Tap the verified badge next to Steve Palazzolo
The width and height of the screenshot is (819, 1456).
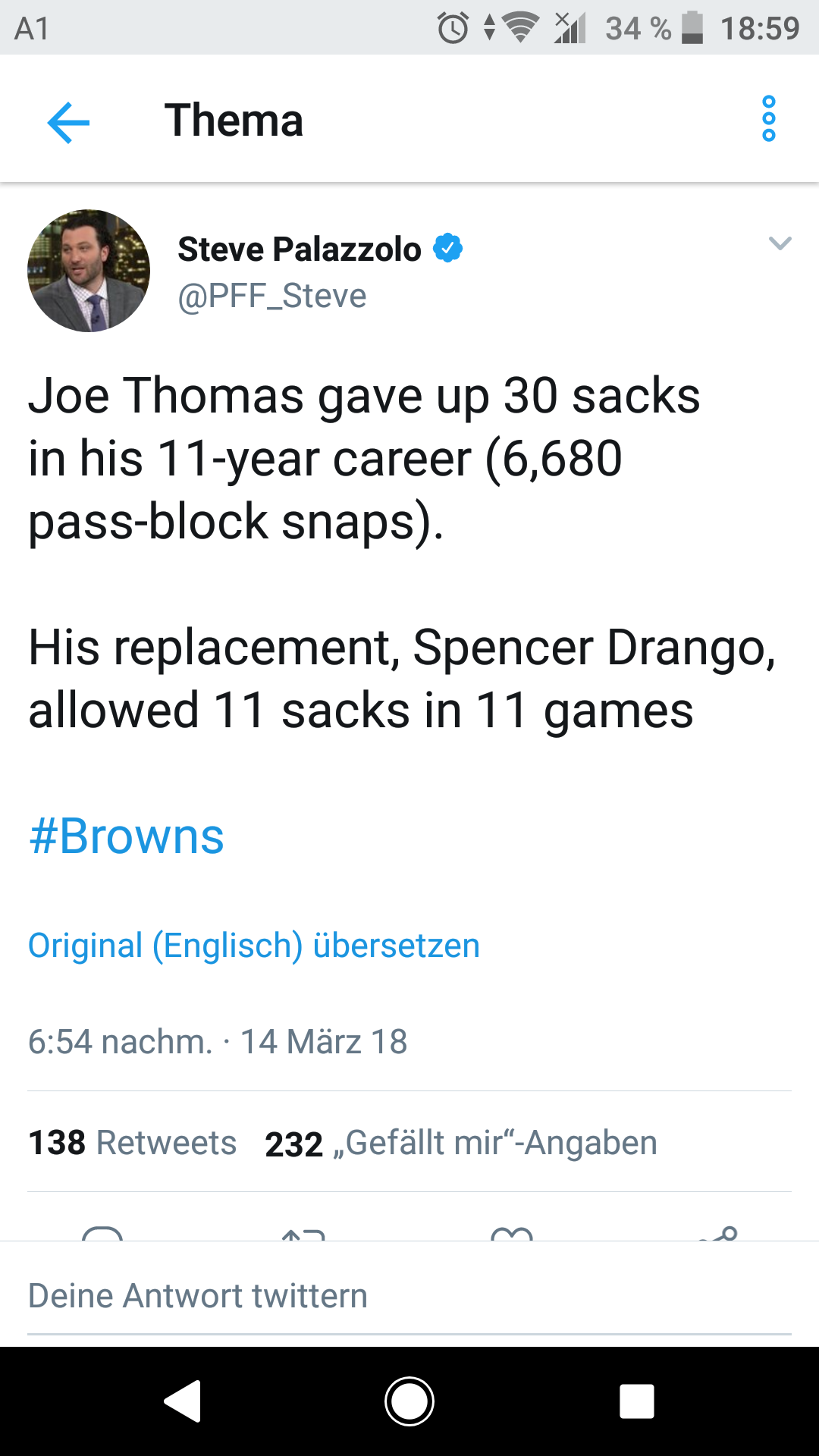(x=448, y=248)
